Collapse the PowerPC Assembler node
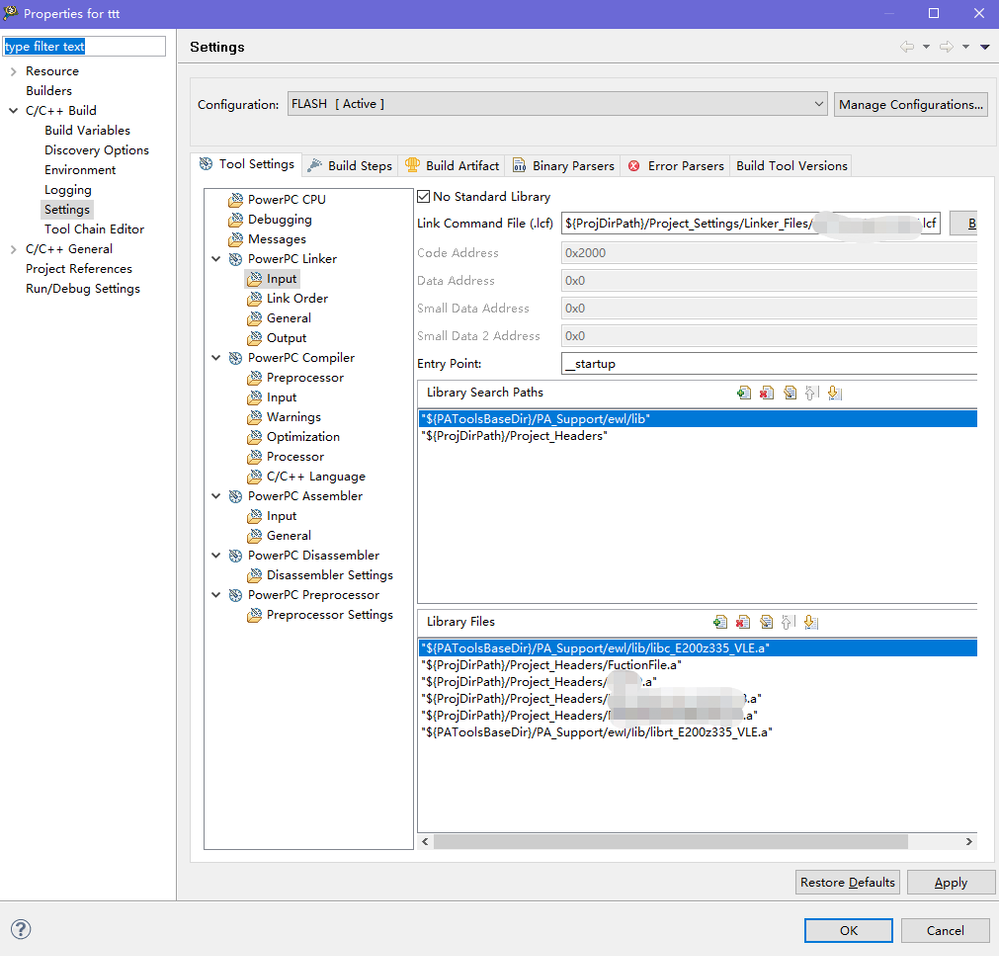 pos(216,496)
